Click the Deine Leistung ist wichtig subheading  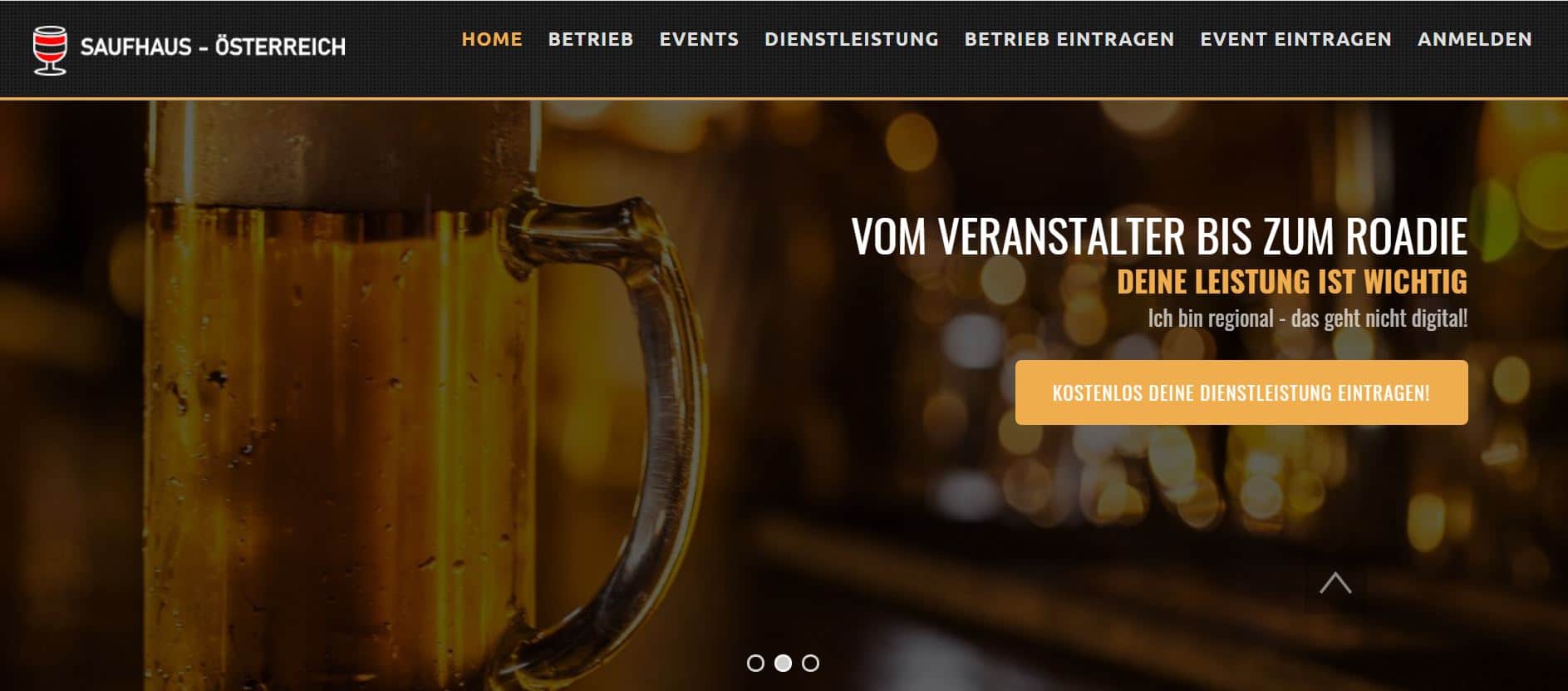click(1292, 282)
